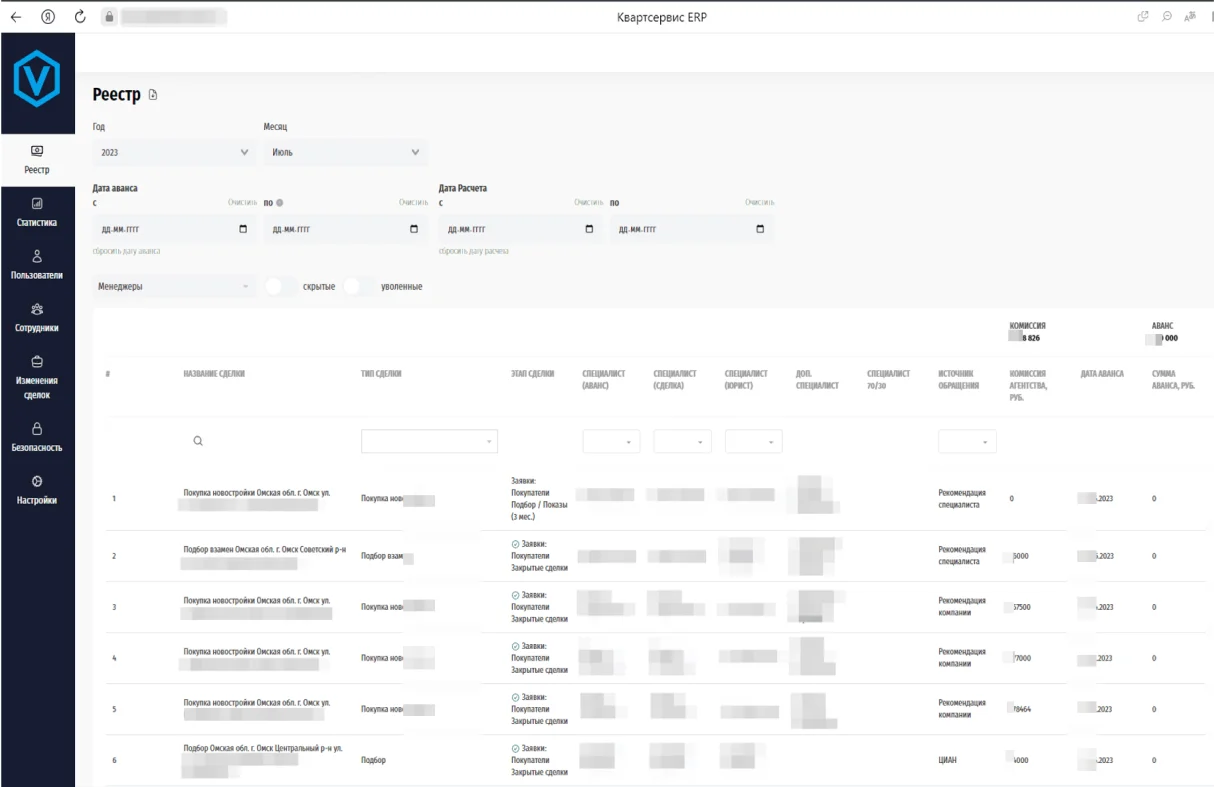Expand the Менеджеры dropdown
This screenshot has width=1214, height=787.
tap(173, 286)
